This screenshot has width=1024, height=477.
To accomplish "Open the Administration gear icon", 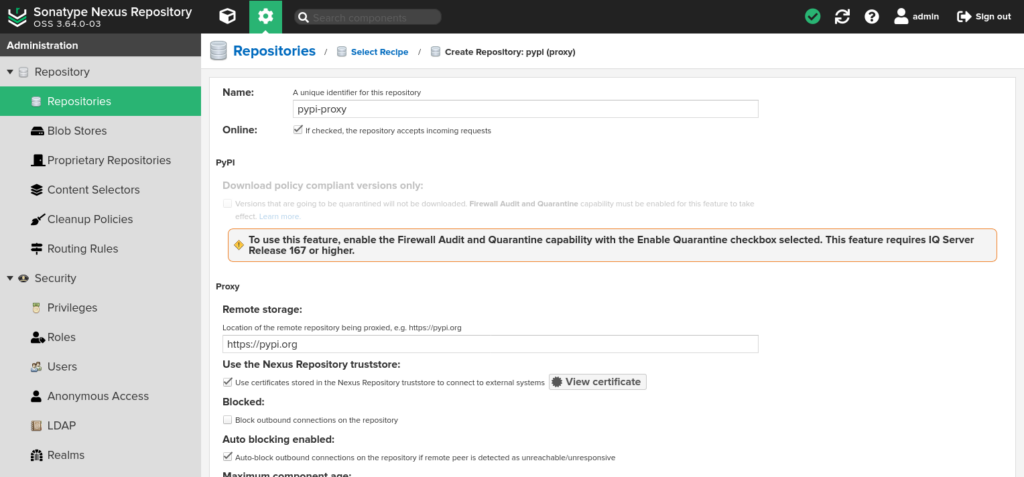I will (265, 16).
